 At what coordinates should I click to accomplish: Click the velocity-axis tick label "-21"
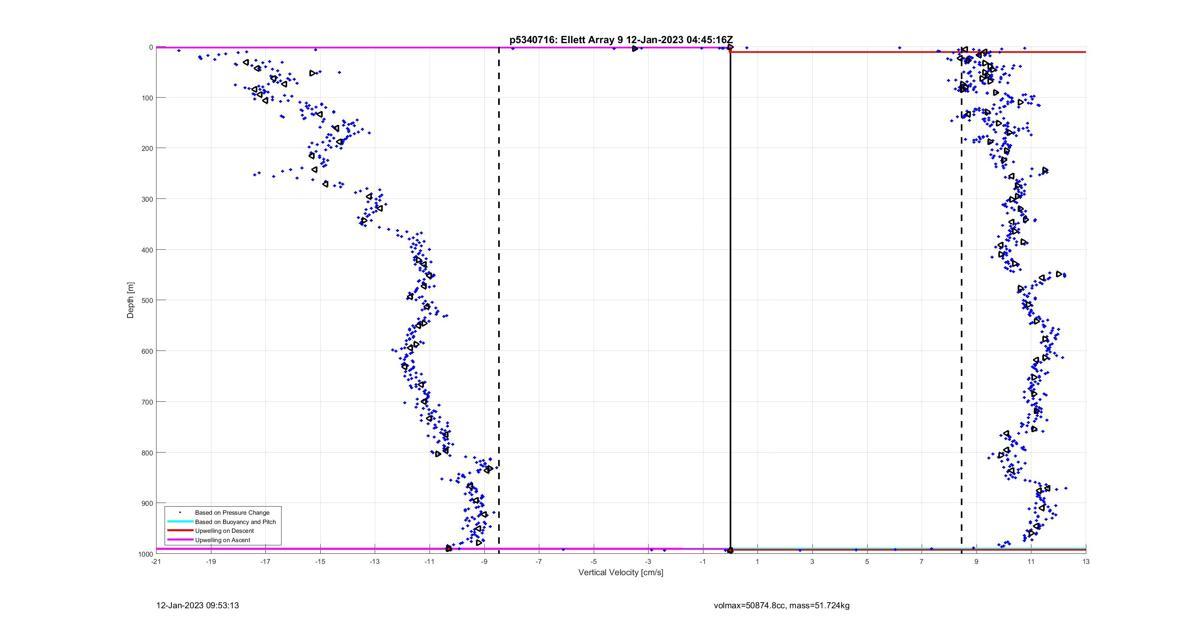[156, 561]
